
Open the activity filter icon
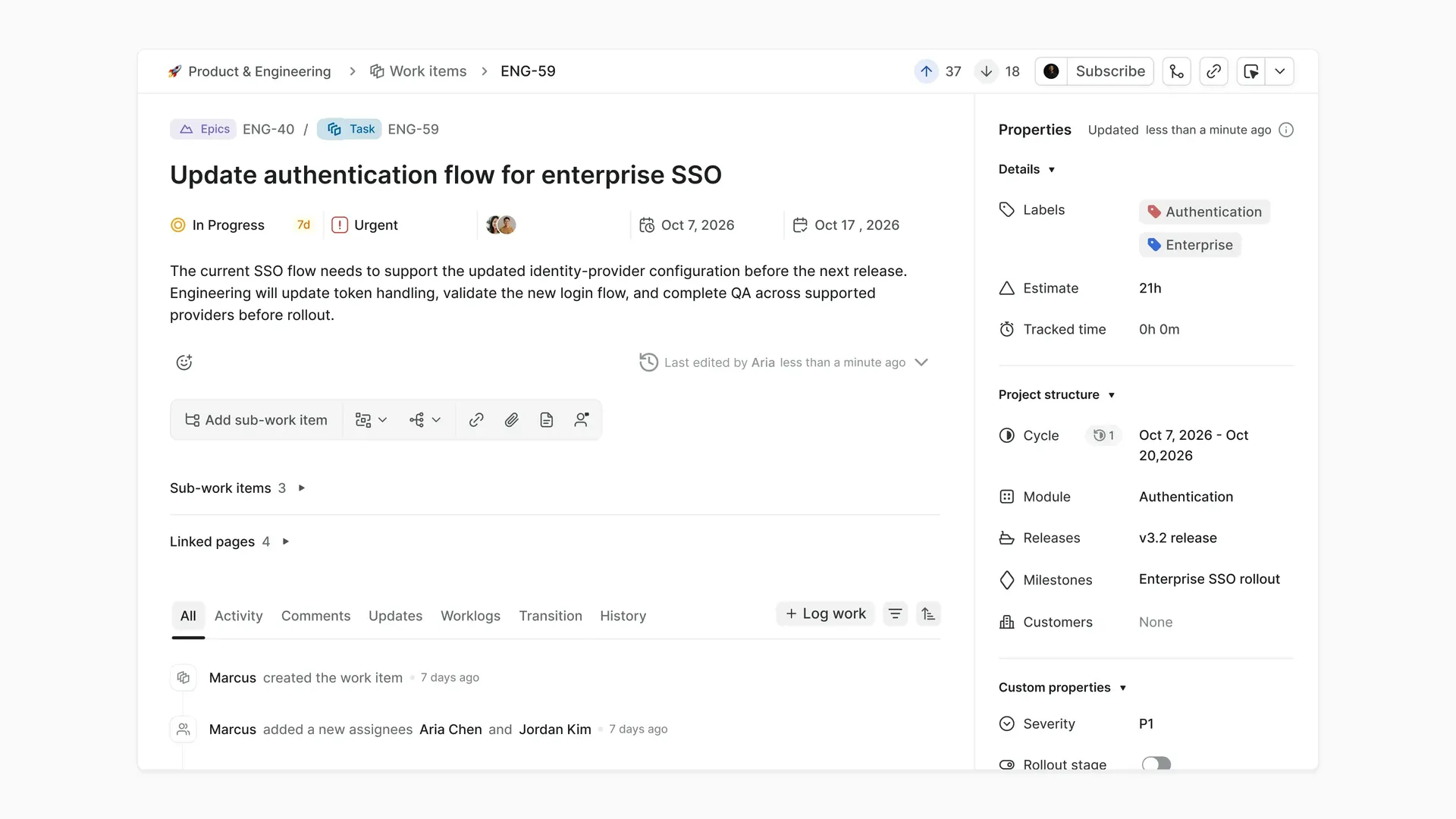[895, 613]
